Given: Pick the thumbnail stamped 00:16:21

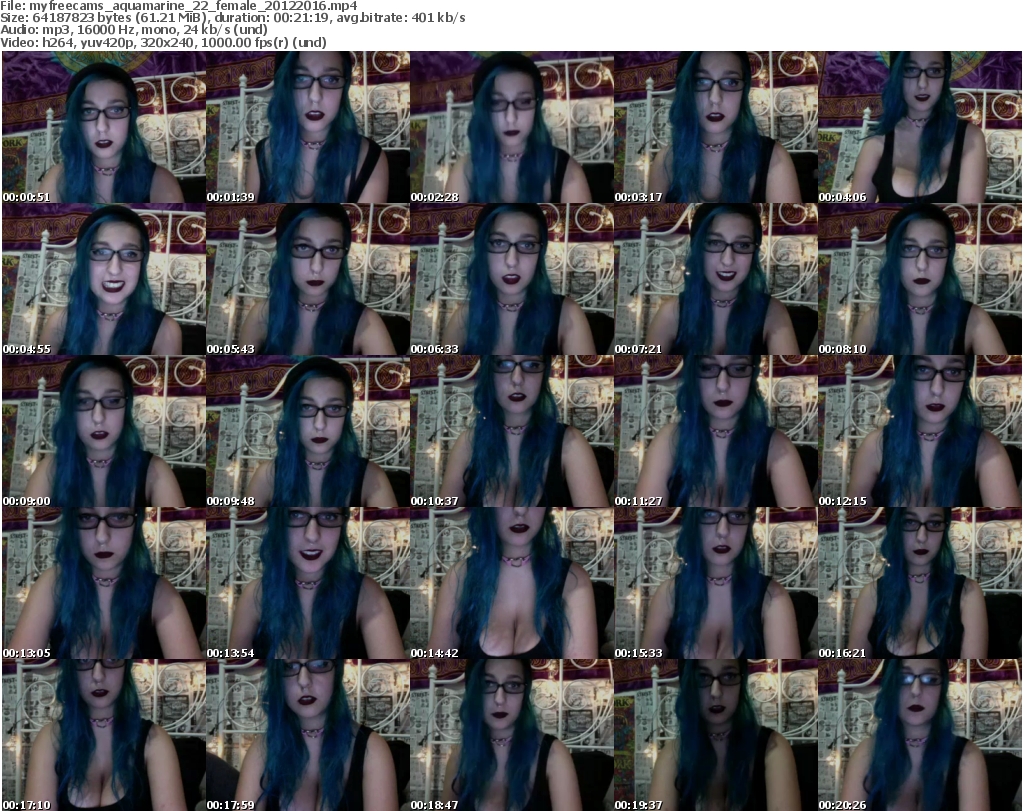Looking at the screenshot, I should [920, 583].
